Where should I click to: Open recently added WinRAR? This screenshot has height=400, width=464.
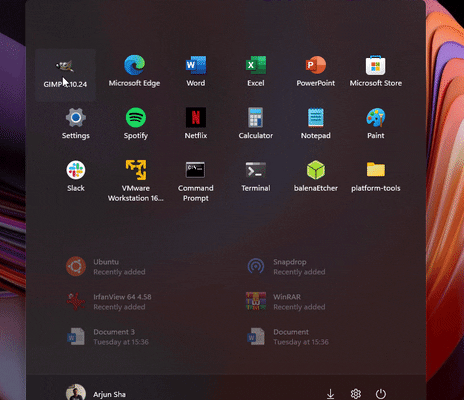(286, 302)
